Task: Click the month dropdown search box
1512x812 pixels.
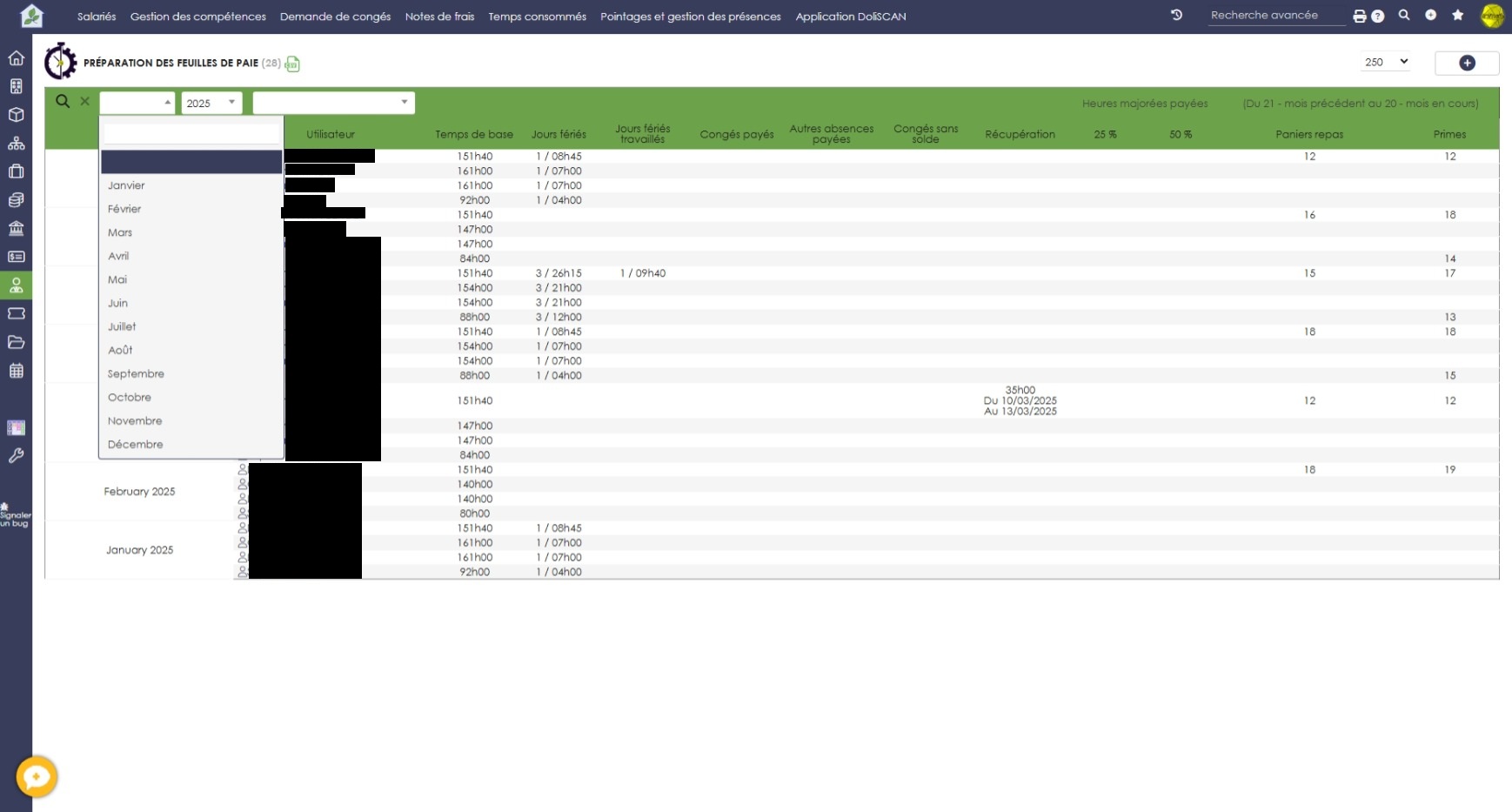Action: 191,133
